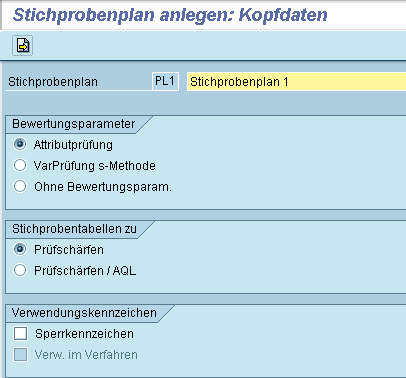Toggle the greyed Verw. im Verfahren checkbox

[20, 355]
